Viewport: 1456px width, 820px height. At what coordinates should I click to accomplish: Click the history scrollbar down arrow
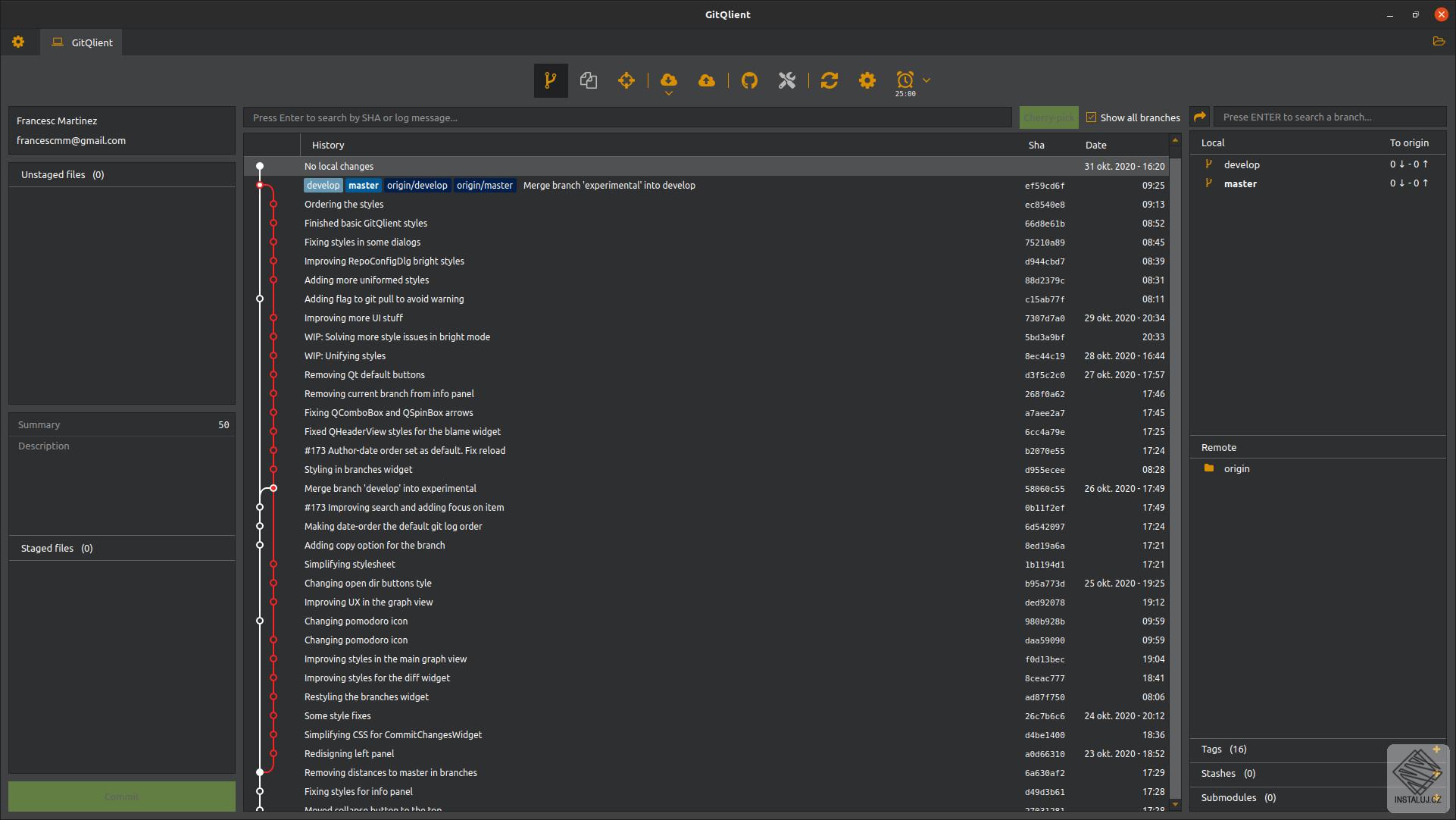click(1175, 805)
